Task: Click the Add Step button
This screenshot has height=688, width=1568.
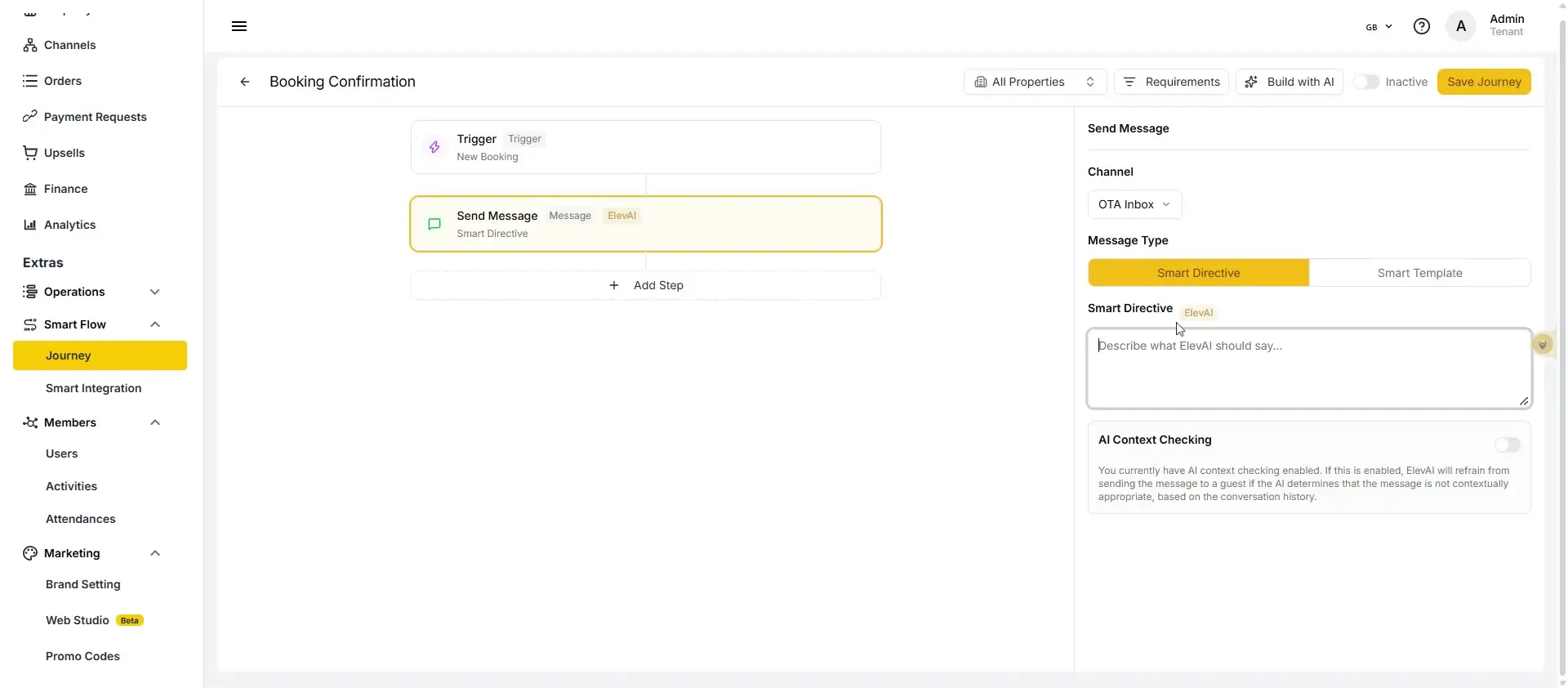Action: (646, 285)
